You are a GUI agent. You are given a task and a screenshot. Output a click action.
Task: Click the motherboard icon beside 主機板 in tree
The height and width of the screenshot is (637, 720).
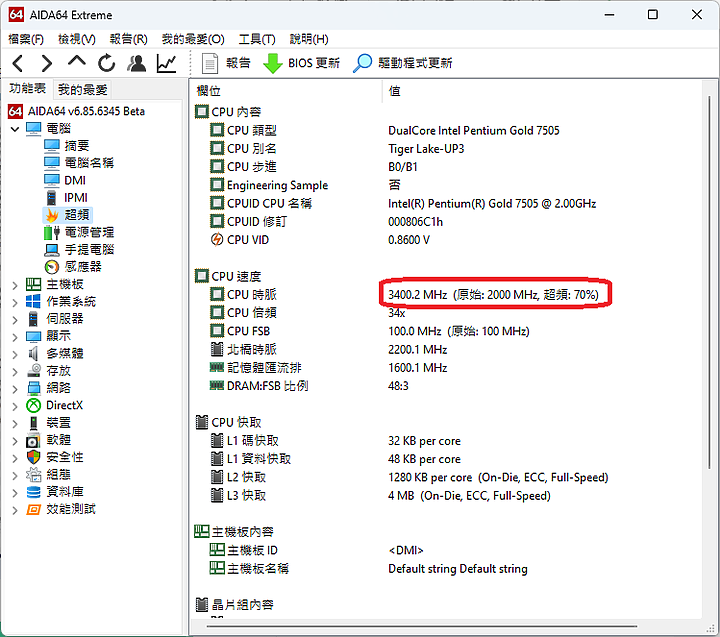click(x=34, y=284)
